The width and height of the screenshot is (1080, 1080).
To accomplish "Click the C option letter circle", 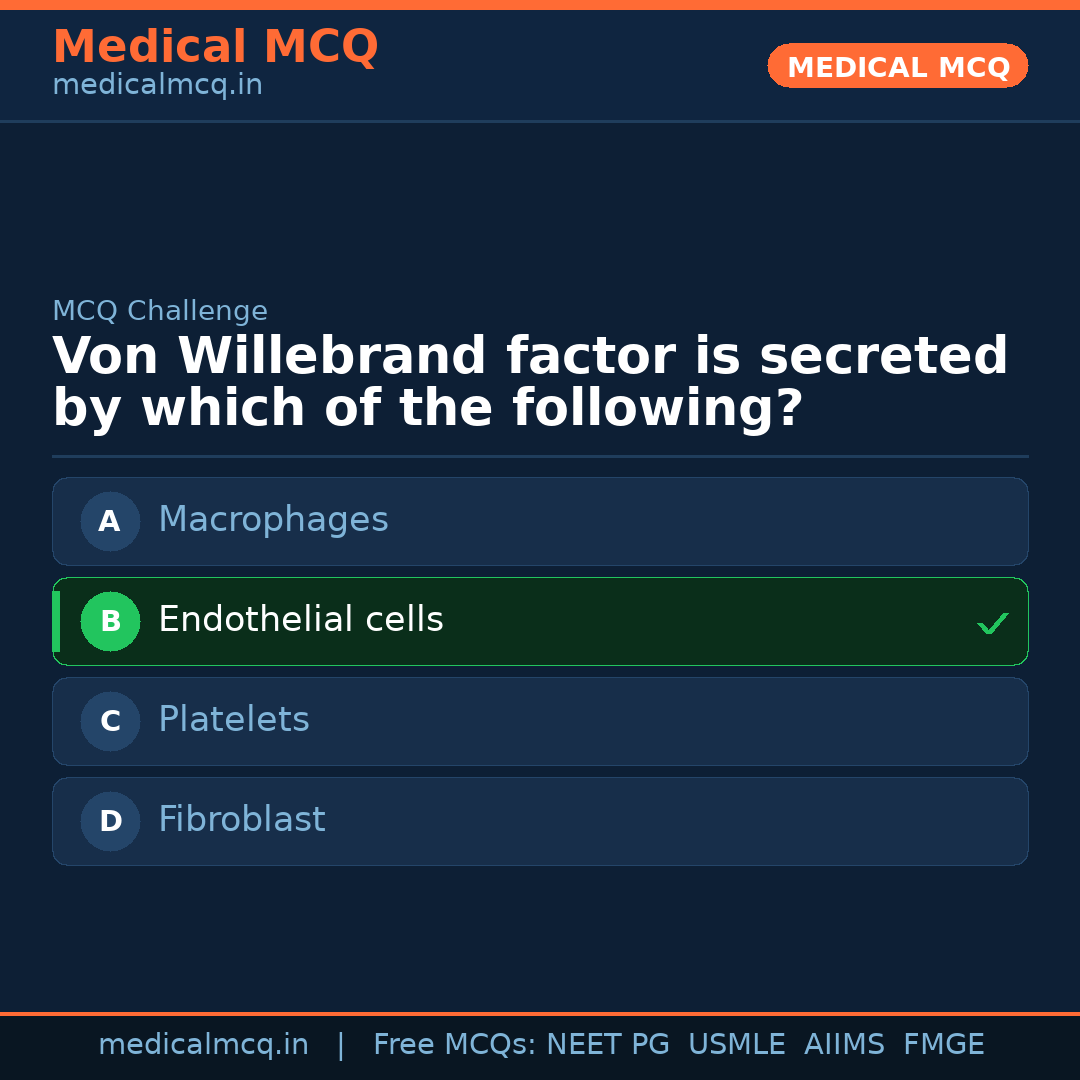I will (110, 721).
